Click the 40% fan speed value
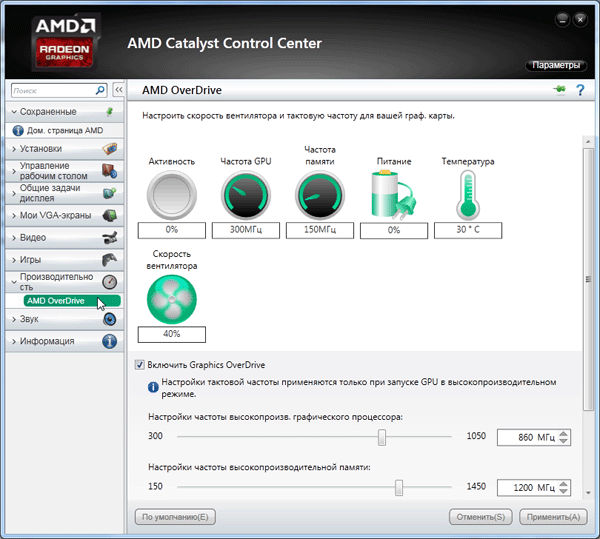 (172, 334)
